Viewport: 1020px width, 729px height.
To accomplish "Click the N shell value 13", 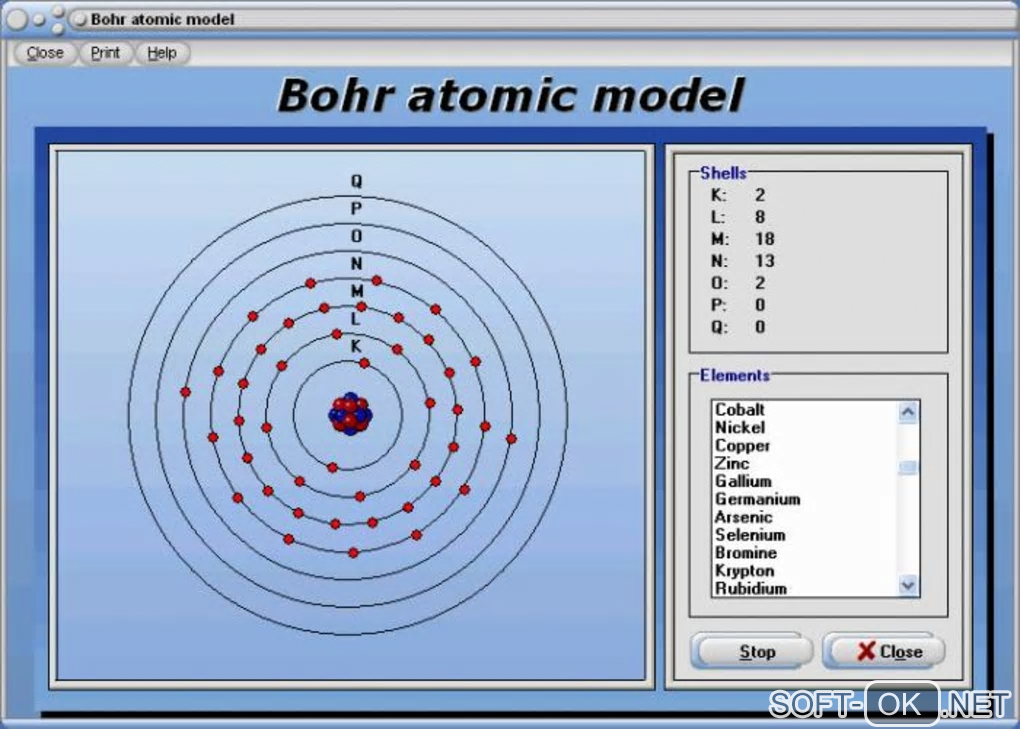I will 764,261.
